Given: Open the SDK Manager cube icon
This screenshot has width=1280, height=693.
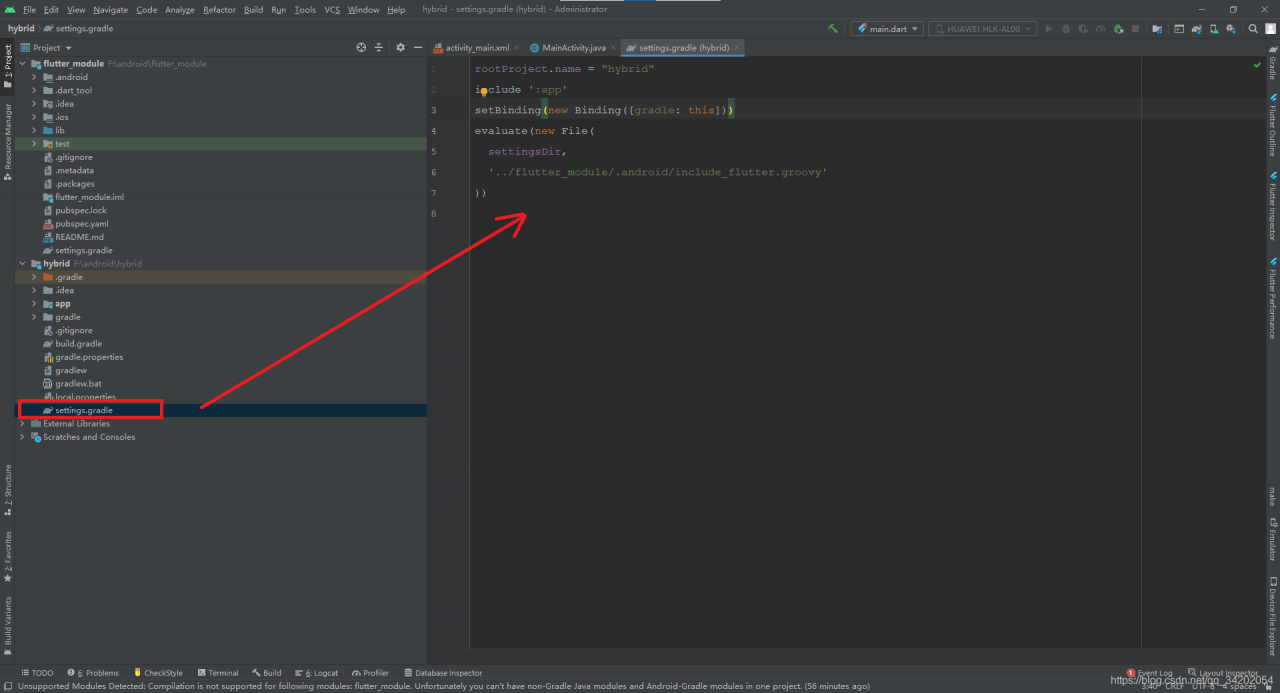Looking at the screenshot, I should [x=1232, y=29].
